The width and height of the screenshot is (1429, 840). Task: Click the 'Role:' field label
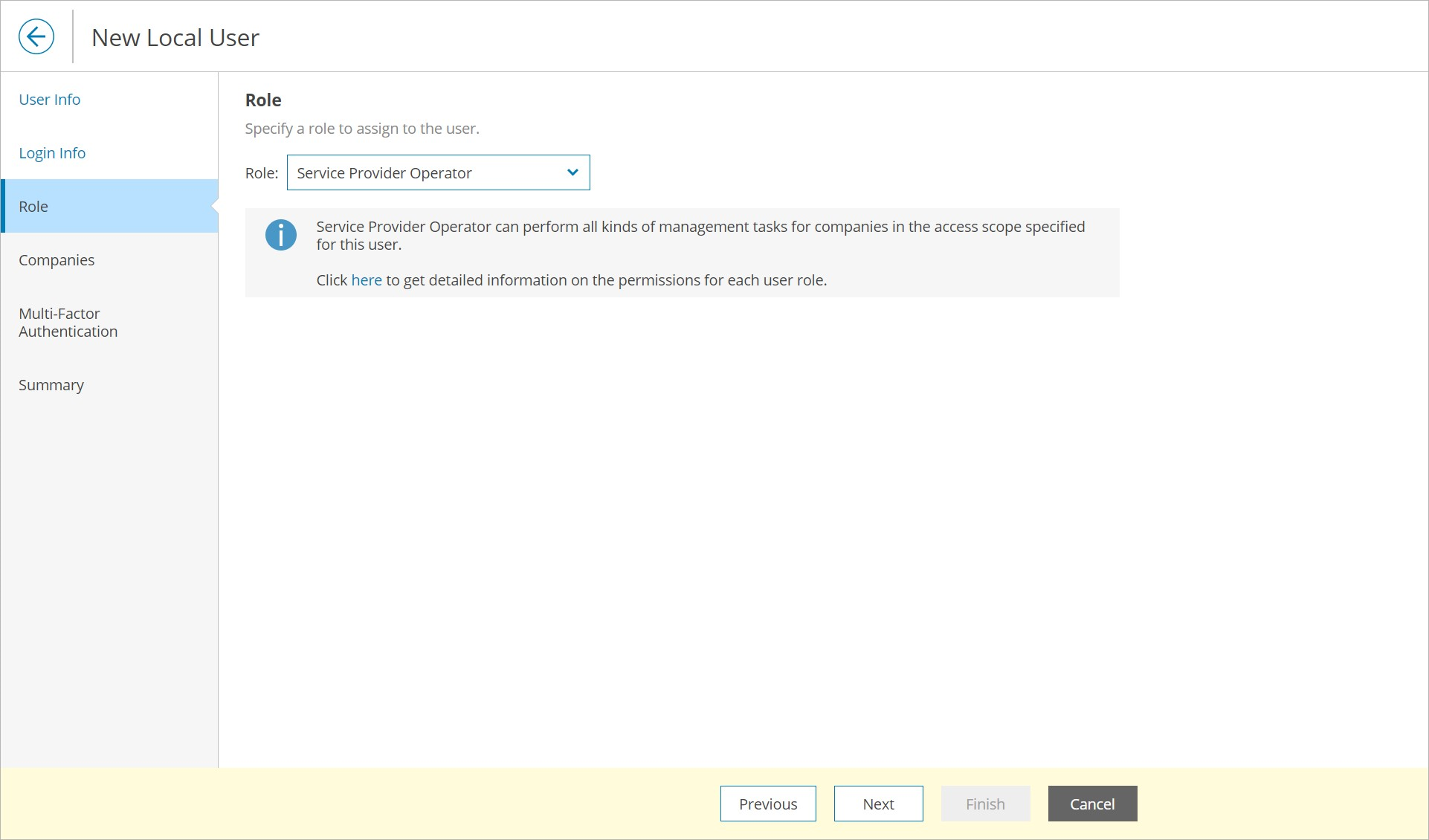pyautogui.click(x=262, y=173)
